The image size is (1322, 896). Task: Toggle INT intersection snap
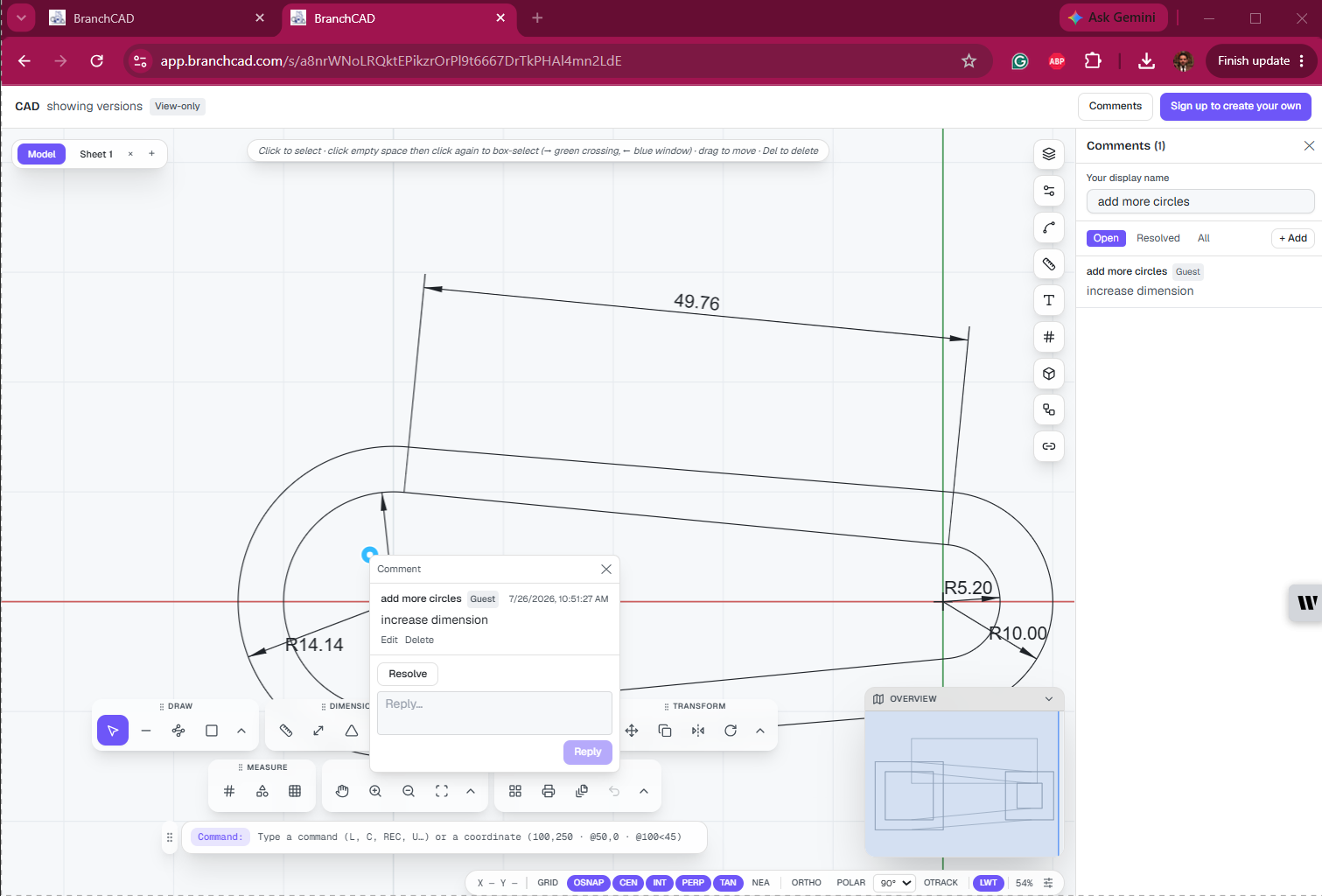click(660, 883)
